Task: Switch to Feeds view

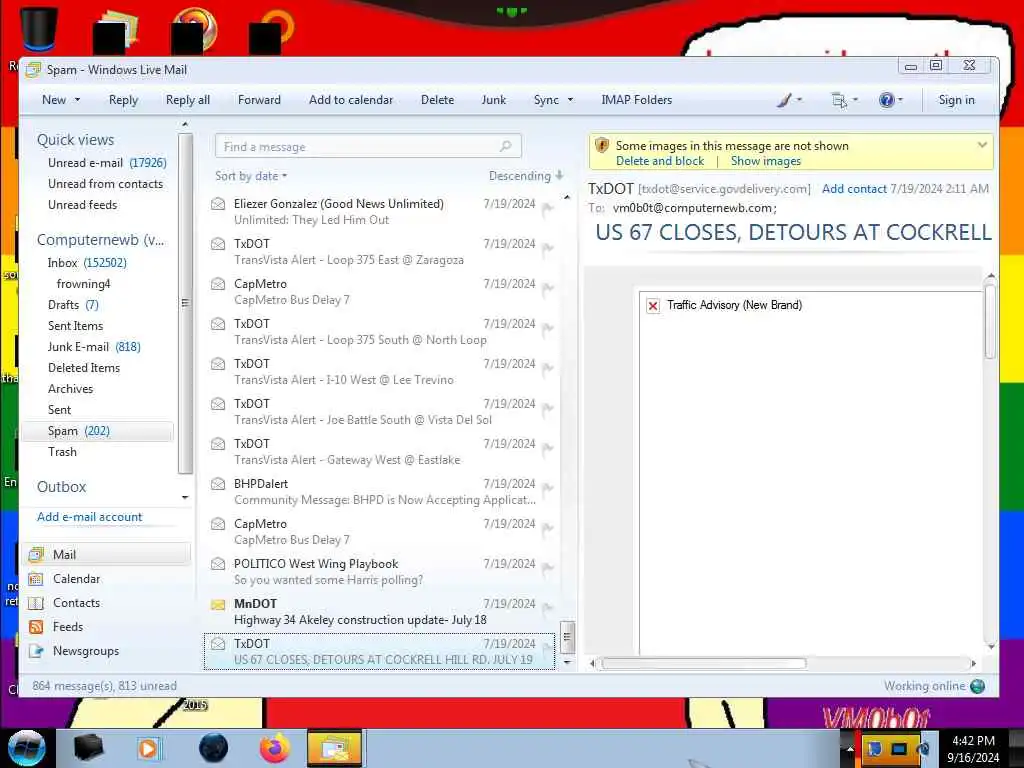Action: click(x=67, y=627)
